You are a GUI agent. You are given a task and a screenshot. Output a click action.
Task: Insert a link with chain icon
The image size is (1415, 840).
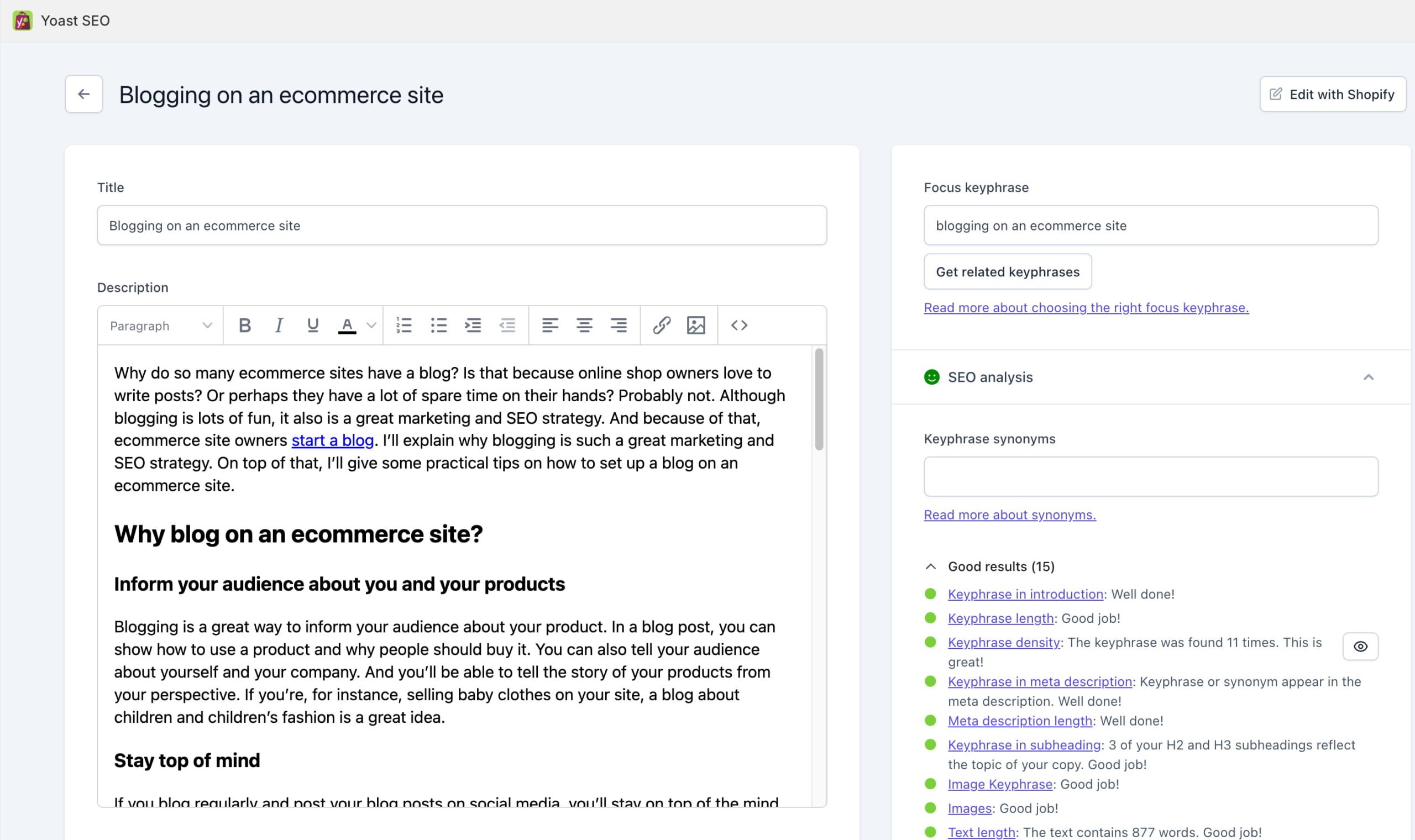coord(661,326)
